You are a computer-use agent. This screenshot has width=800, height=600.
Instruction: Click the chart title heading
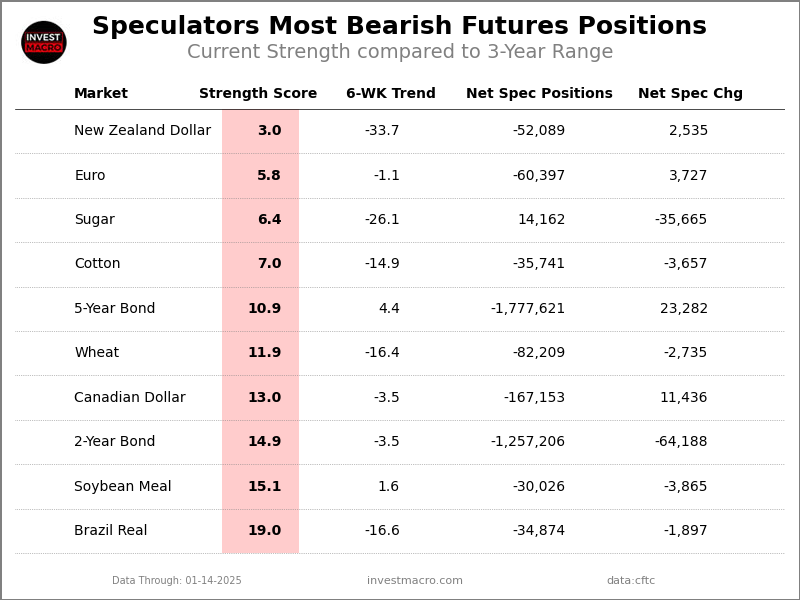pyautogui.click(x=399, y=27)
